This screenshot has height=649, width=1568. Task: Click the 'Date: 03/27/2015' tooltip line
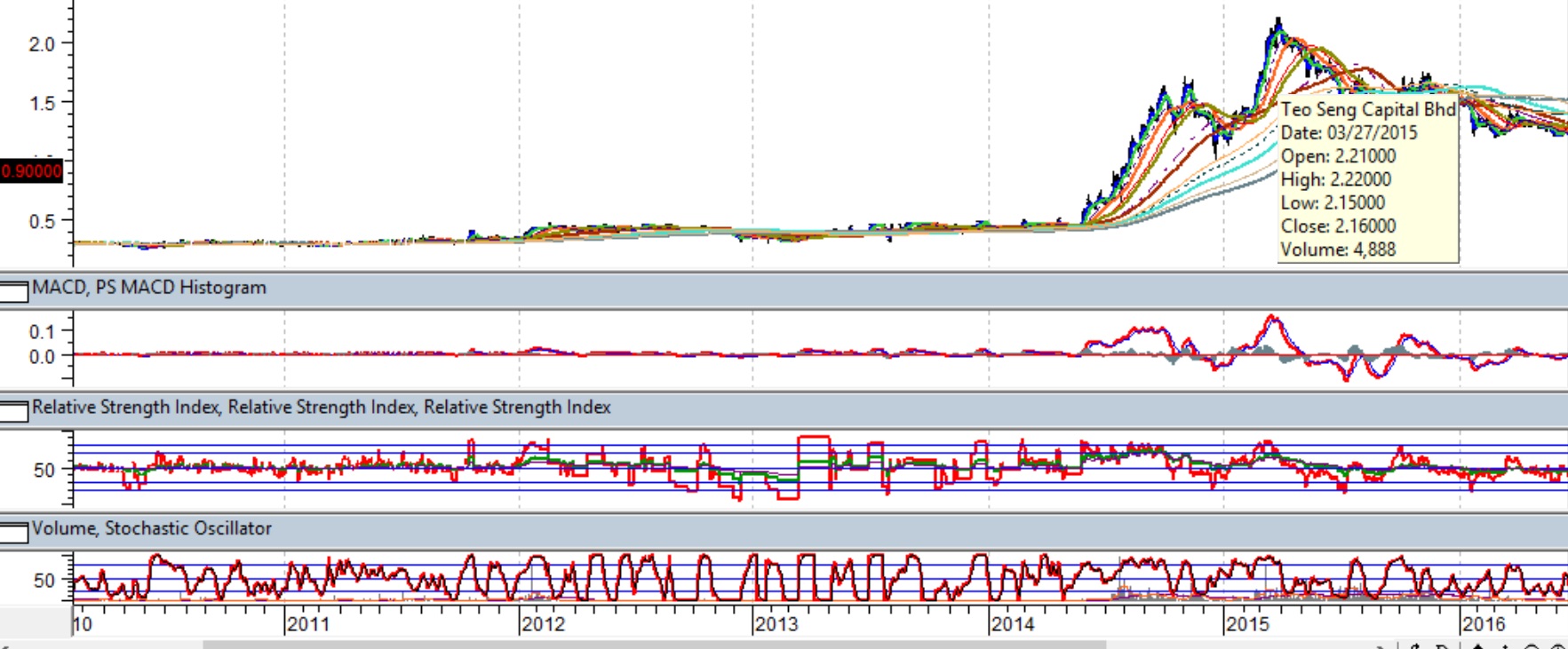click(x=1349, y=132)
